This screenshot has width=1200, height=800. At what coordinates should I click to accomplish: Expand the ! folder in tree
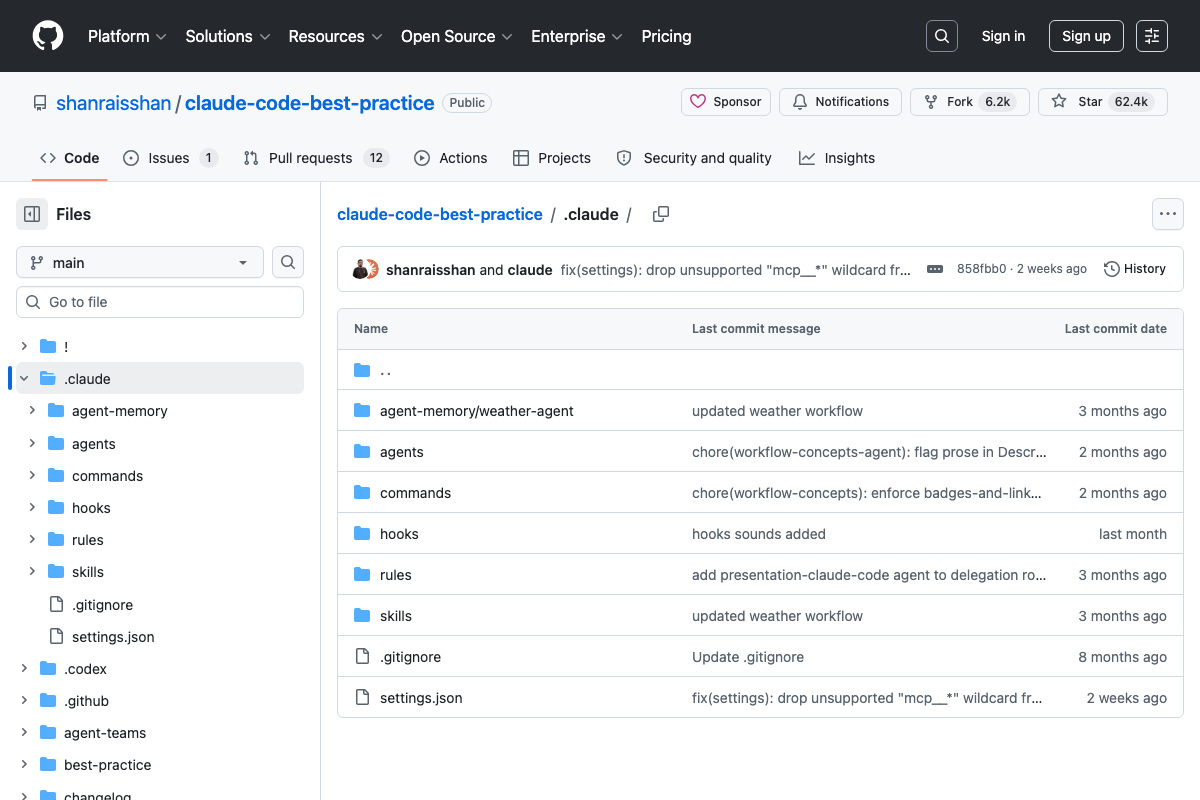pyautogui.click(x=24, y=346)
